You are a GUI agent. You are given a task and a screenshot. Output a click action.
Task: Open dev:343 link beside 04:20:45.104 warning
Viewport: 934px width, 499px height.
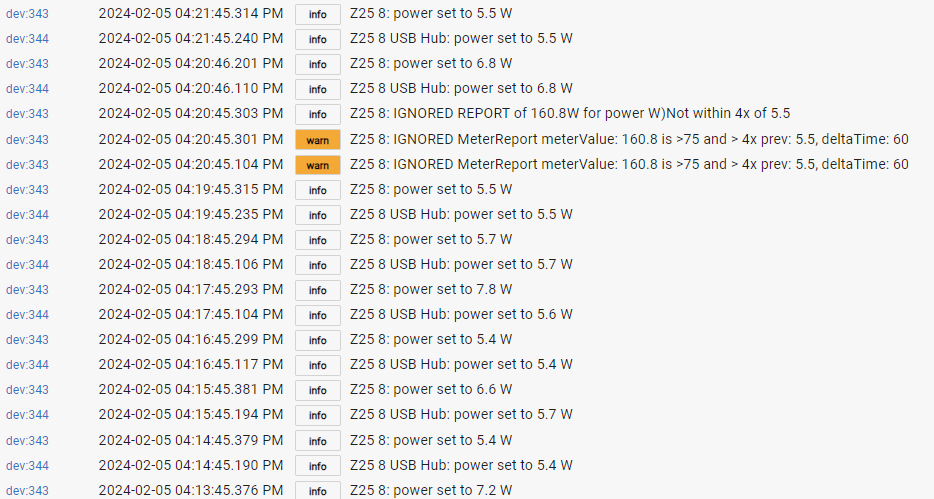tap(27, 165)
